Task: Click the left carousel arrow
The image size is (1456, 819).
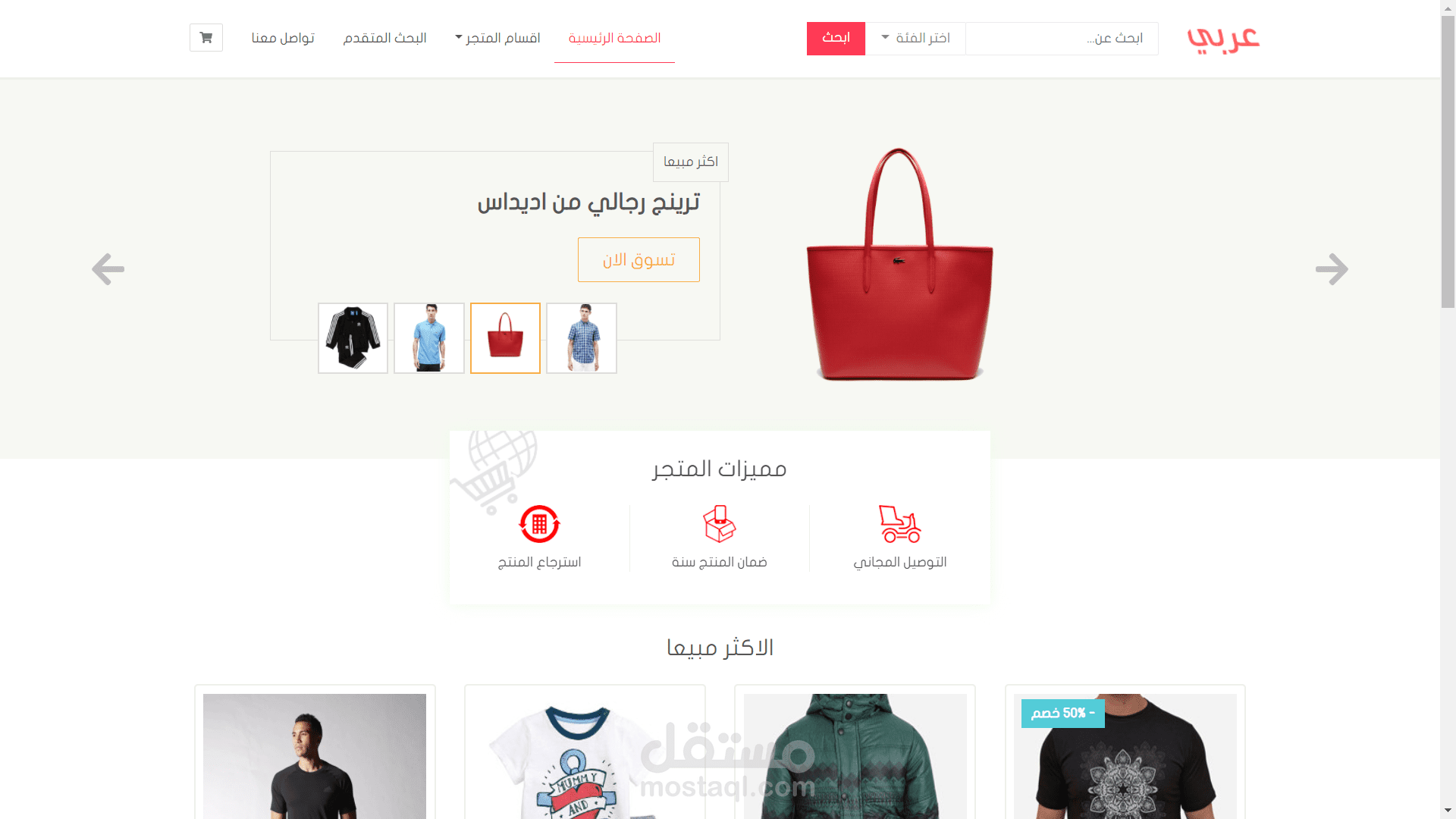Action: pyautogui.click(x=108, y=269)
